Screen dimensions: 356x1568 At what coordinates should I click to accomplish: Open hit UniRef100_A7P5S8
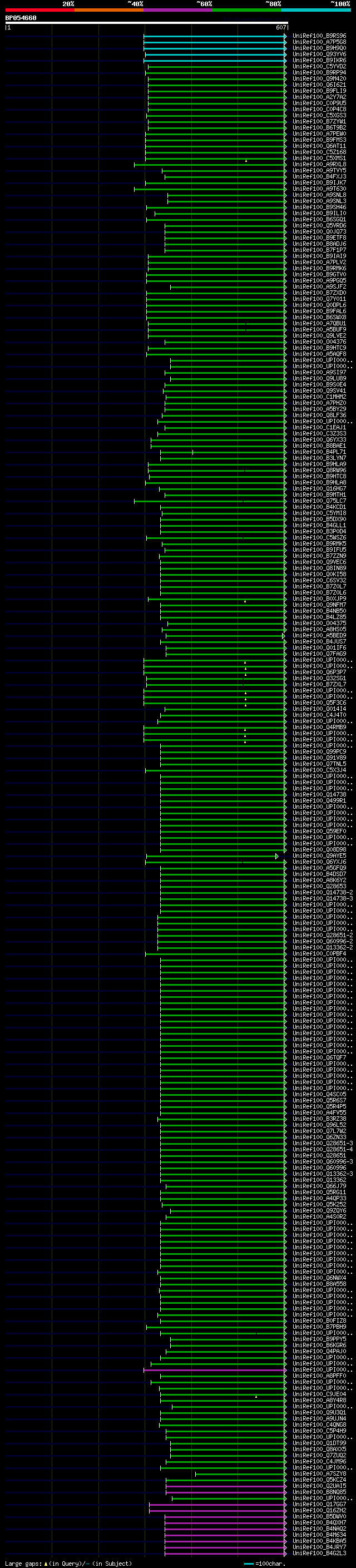pyautogui.click(x=319, y=42)
